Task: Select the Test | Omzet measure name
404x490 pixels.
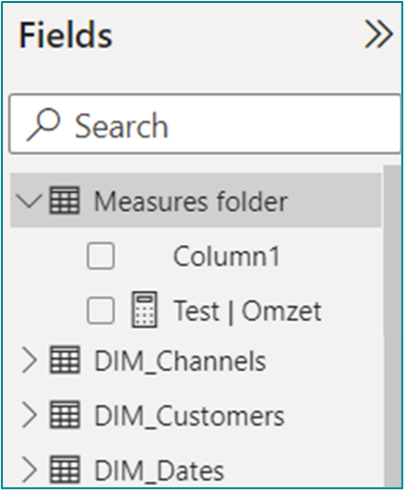Action: 248,311
